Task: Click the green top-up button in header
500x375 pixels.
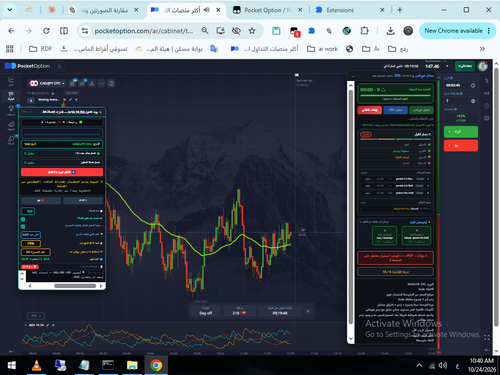Action: pyautogui.click(x=465, y=66)
